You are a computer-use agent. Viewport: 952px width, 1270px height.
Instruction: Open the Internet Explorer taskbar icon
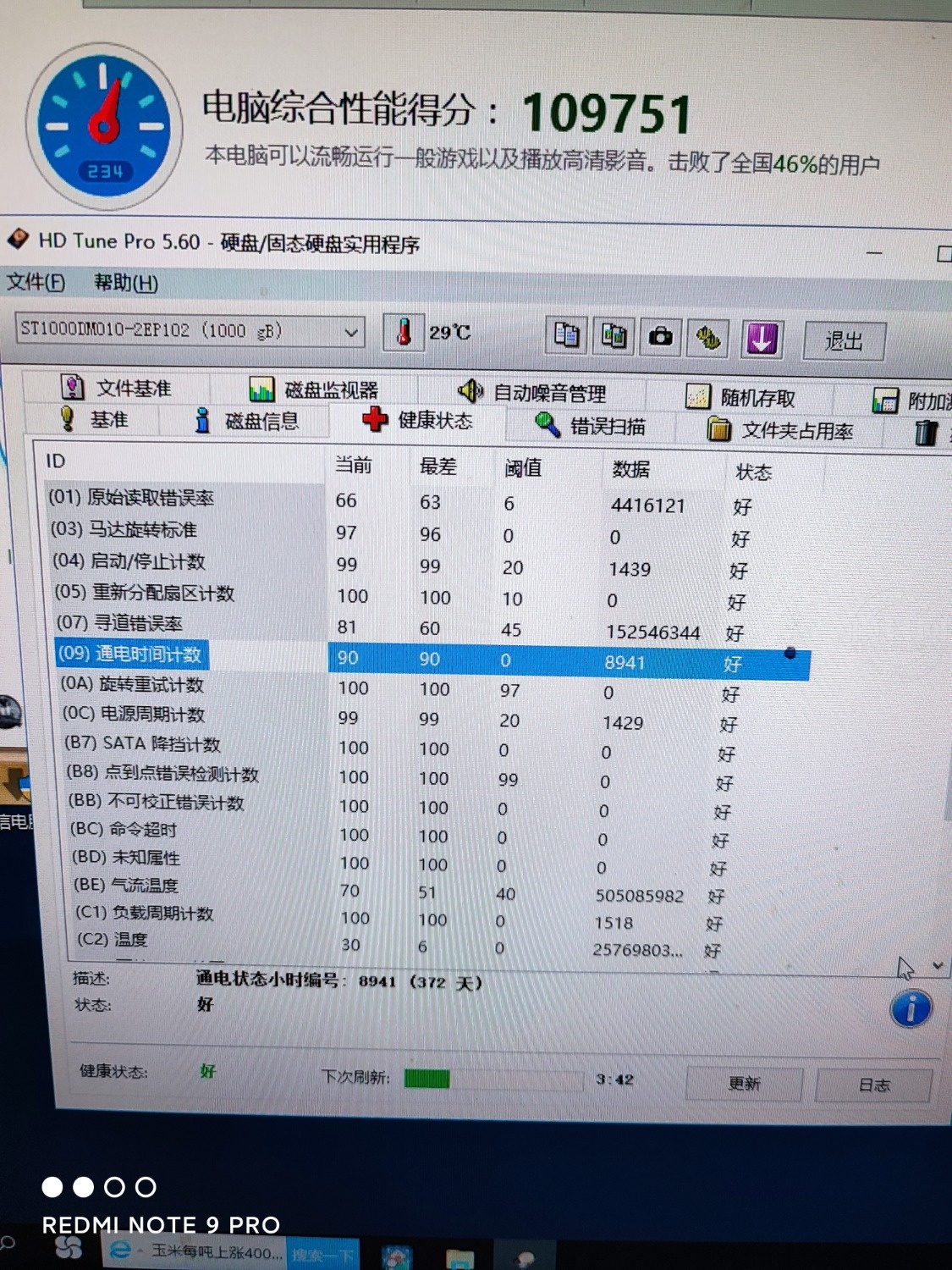coord(121,1250)
